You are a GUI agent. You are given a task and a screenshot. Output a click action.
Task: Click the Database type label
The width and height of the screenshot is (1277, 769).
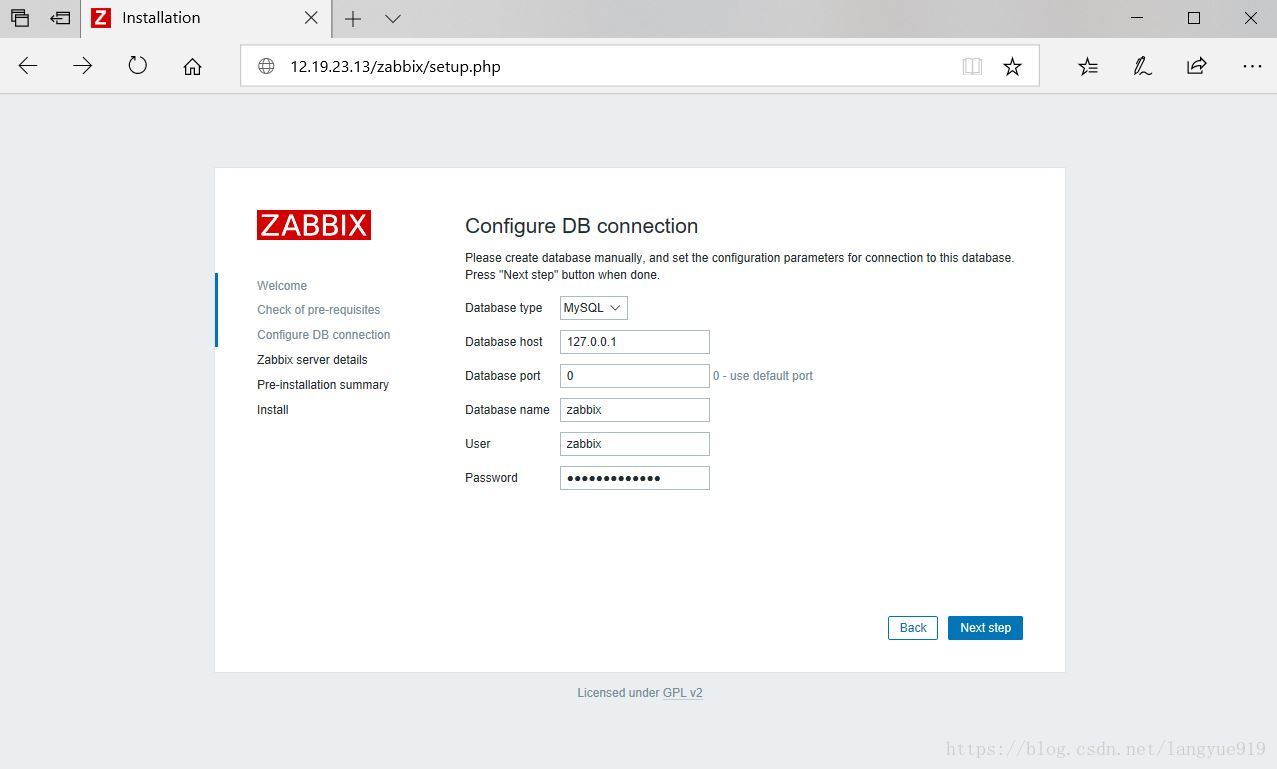pyautogui.click(x=504, y=308)
